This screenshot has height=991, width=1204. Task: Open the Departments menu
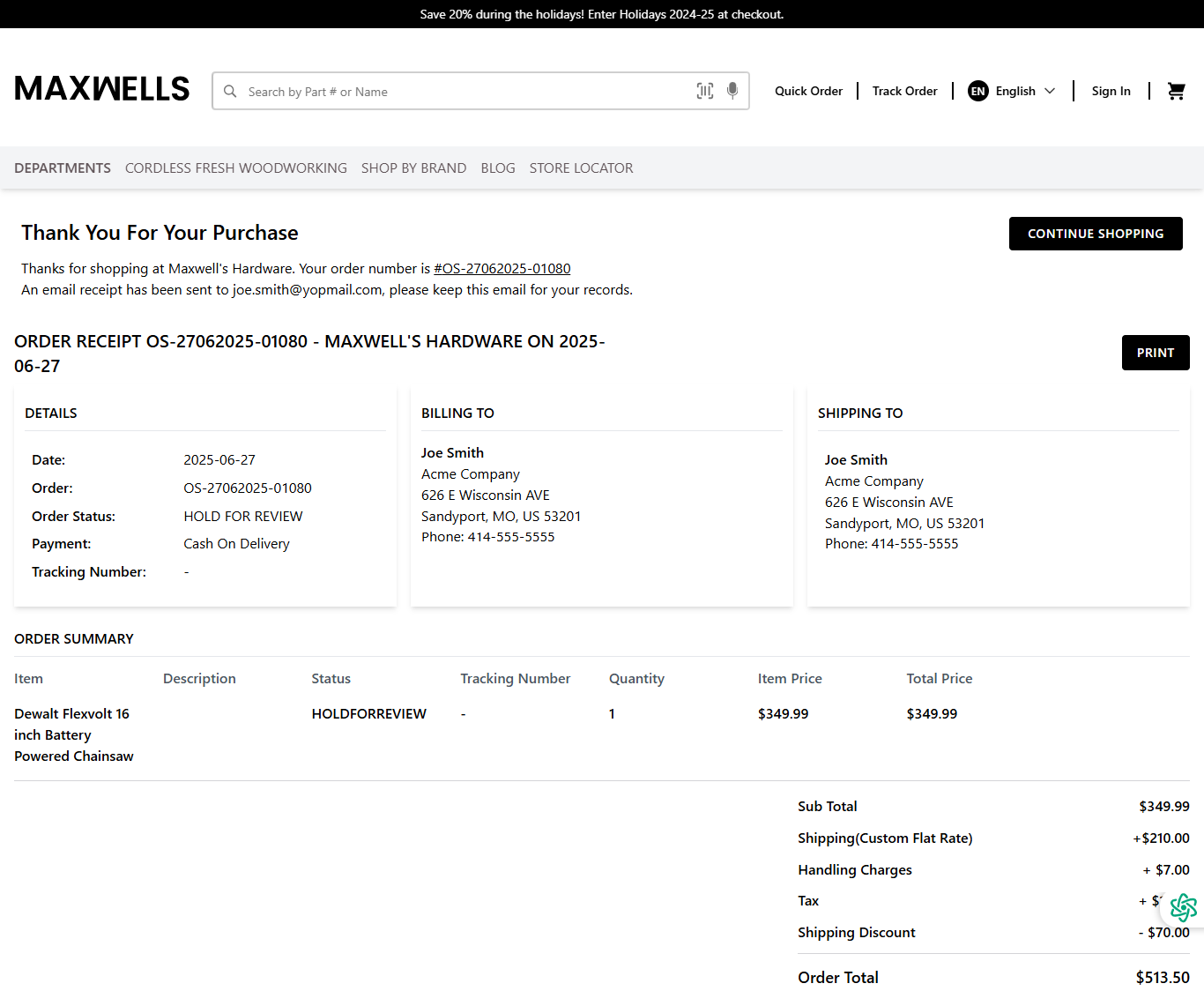[63, 168]
